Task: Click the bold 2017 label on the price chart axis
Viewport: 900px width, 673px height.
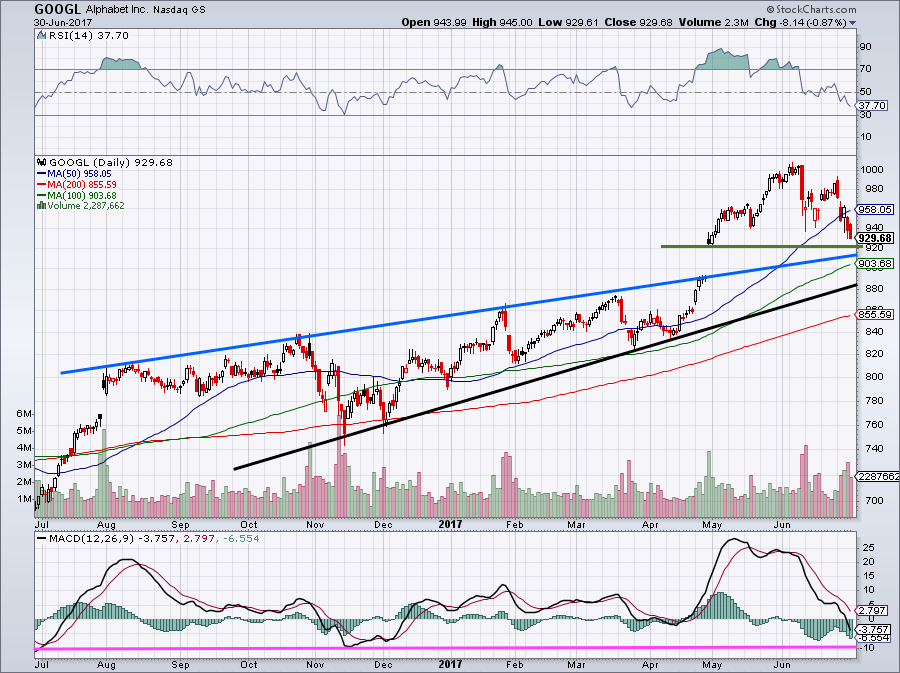Action: 450,524
